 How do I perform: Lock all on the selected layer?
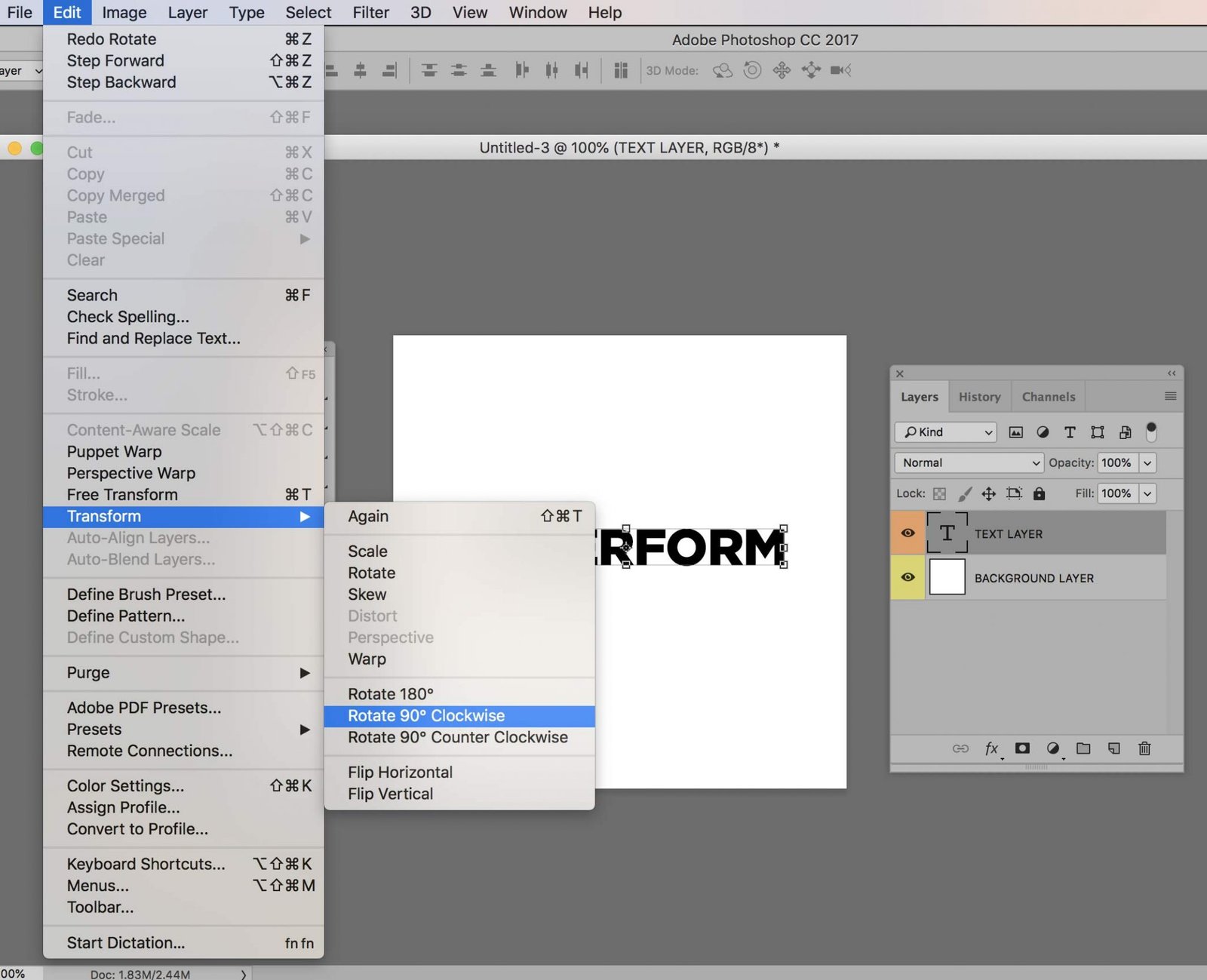pos(1040,493)
